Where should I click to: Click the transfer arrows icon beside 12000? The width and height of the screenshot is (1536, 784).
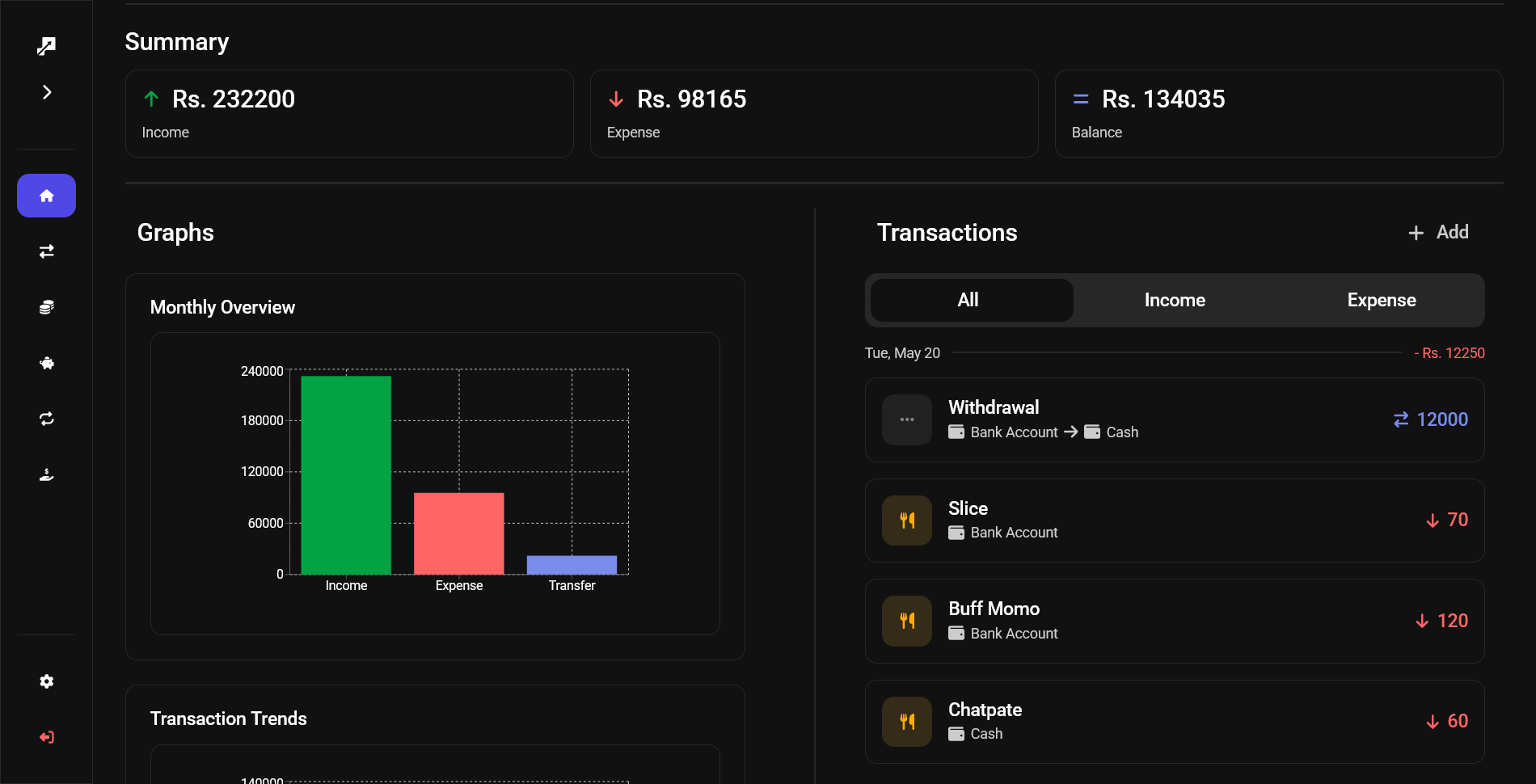click(x=1401, y=419)
